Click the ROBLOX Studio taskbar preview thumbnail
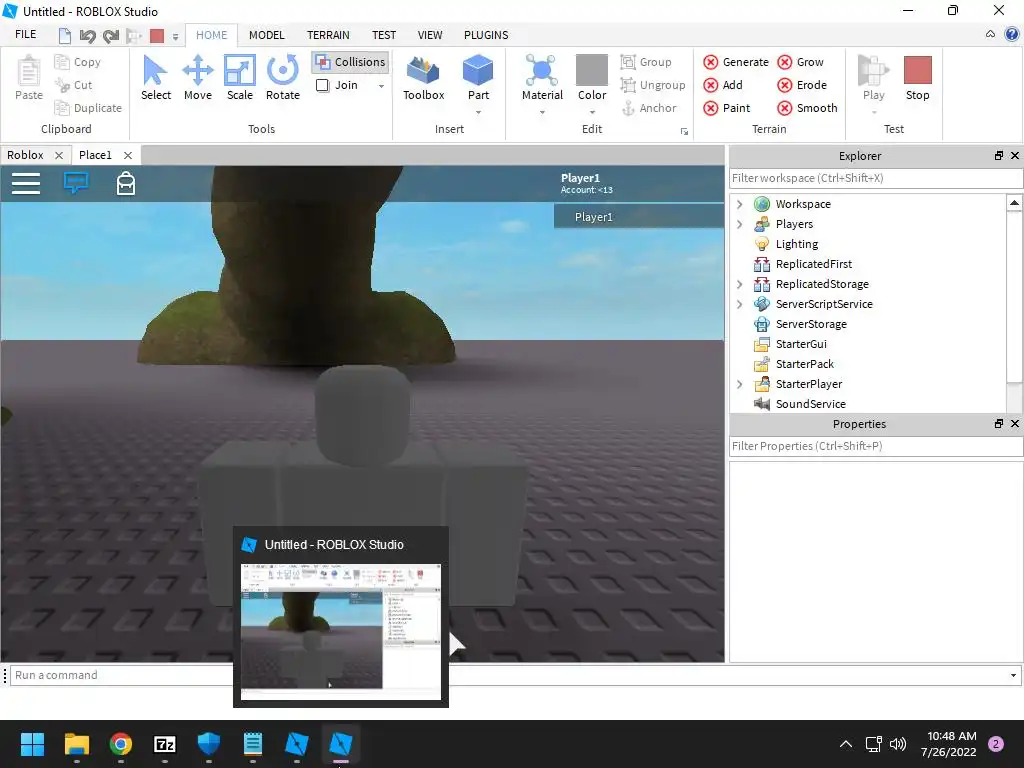1024x768 pixels. tap(341, 631)
